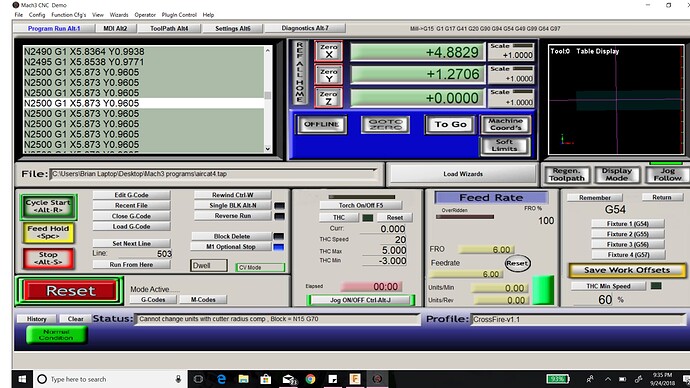Toggle M1 Optional Stop
690x388 pixels.
point(231,247)
